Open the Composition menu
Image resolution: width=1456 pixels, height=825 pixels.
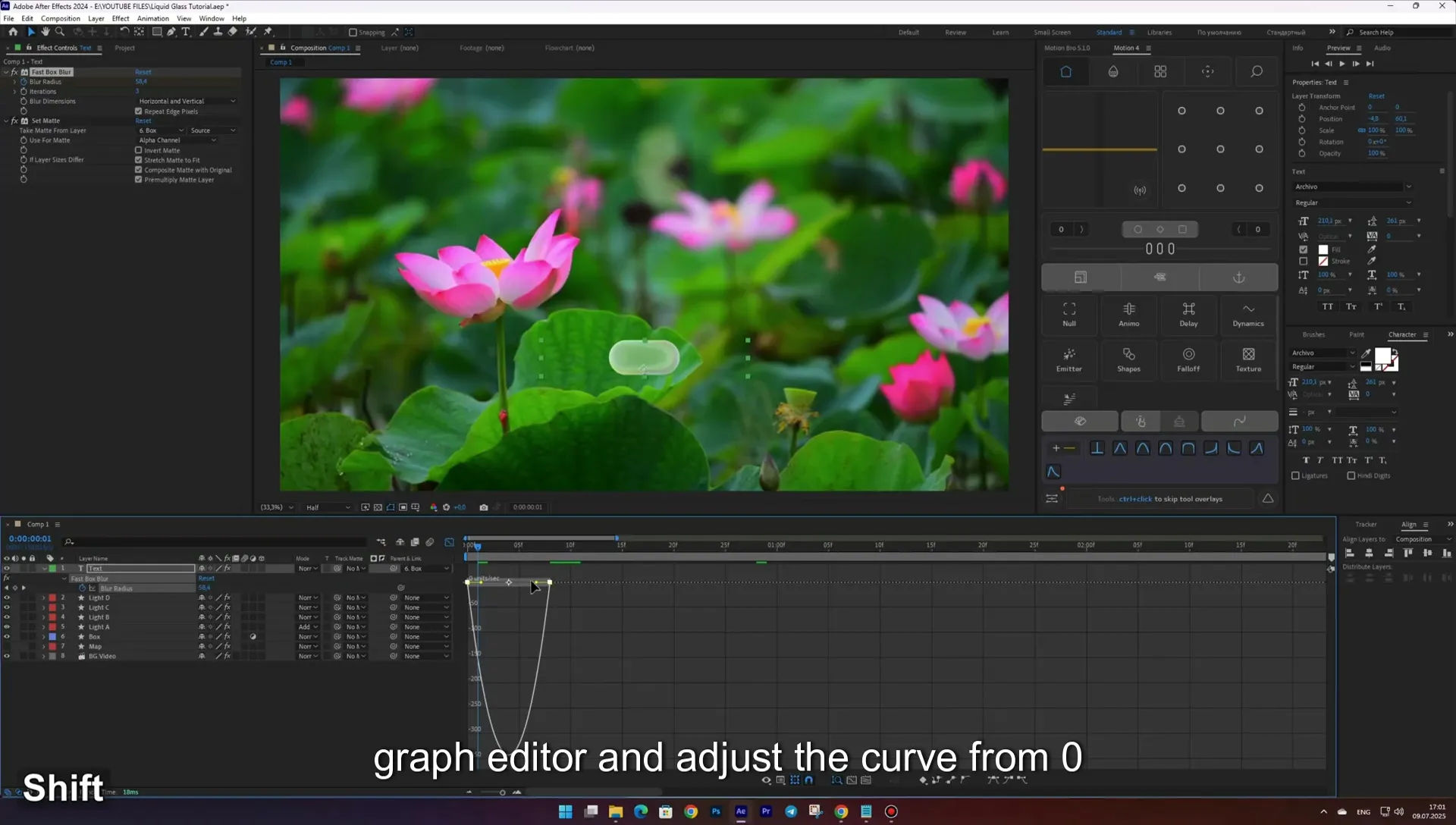click(60, 18)
